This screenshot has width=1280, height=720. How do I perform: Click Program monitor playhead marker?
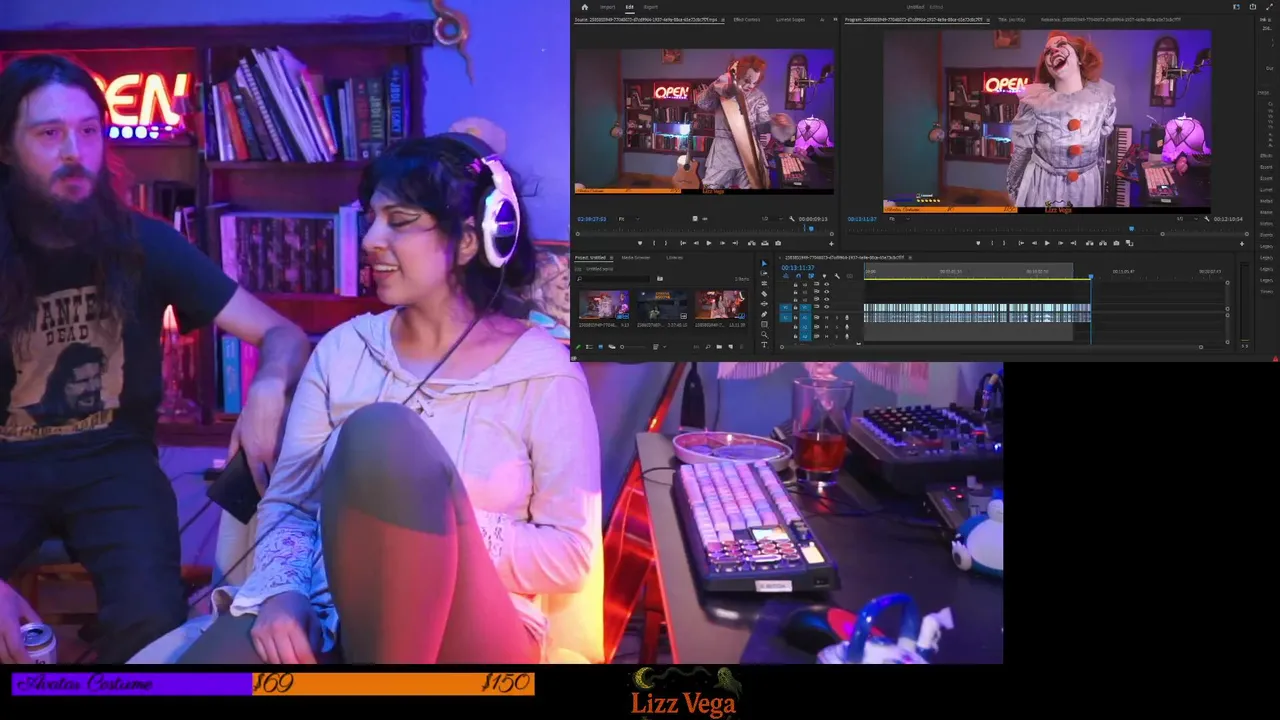pyautogui.click(x=1131, y=229)
